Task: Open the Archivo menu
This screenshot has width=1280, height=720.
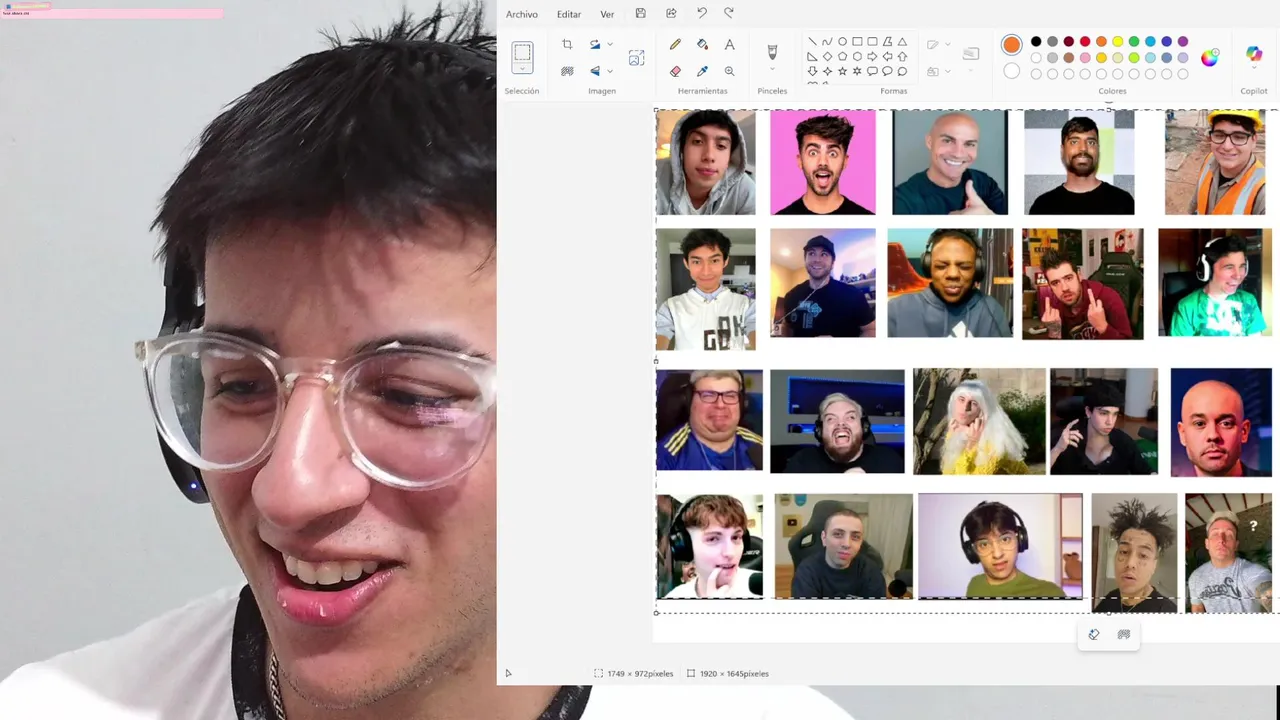Action: tap(521, 14)
